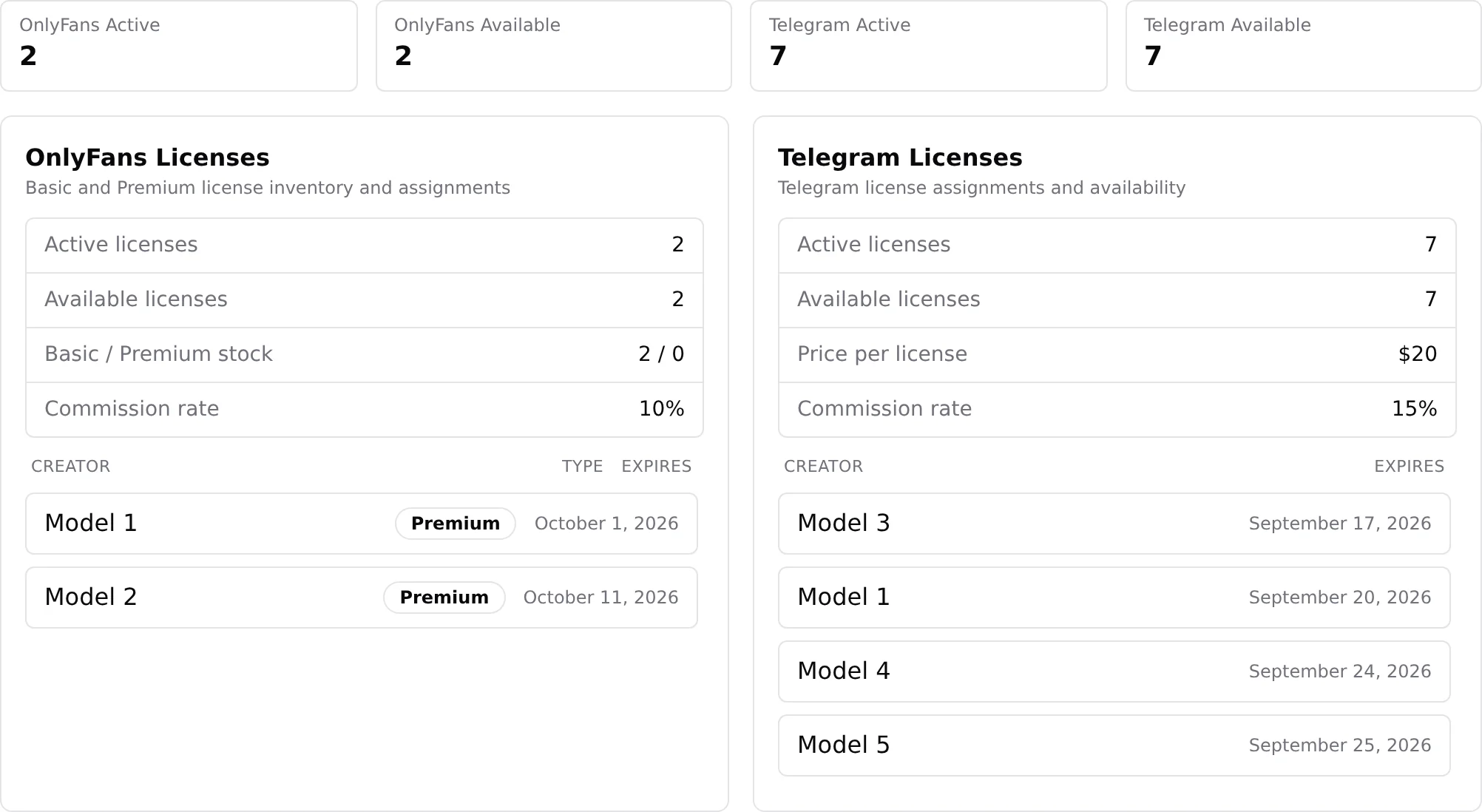Click the OnlyFans Available stat card

click(554, 46)
